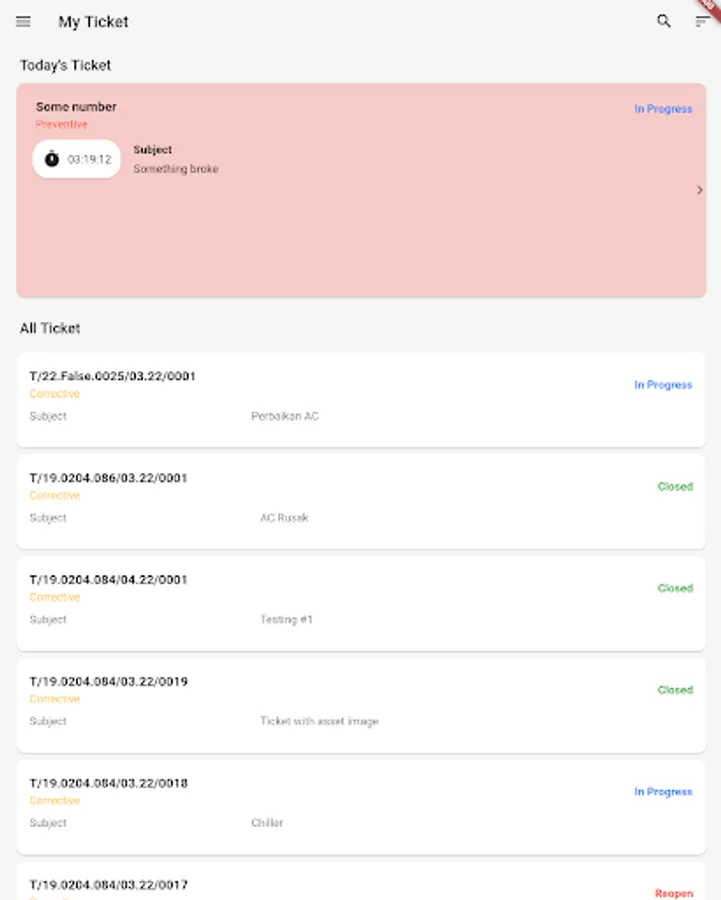The image size is (721, 900).
Task: Open the sort/filter list icon
Action: pyautogui.click(x=702, y=22)
